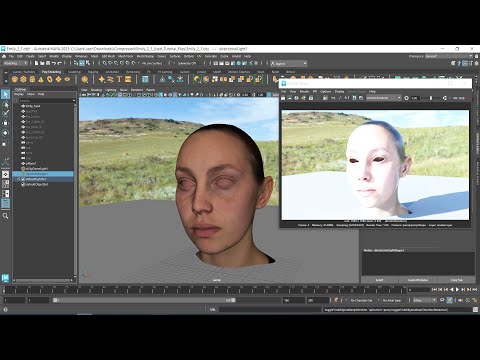This screenshot has width=480, height=360.
Task: Click the range slider bar handle
Action: point(144,300)
